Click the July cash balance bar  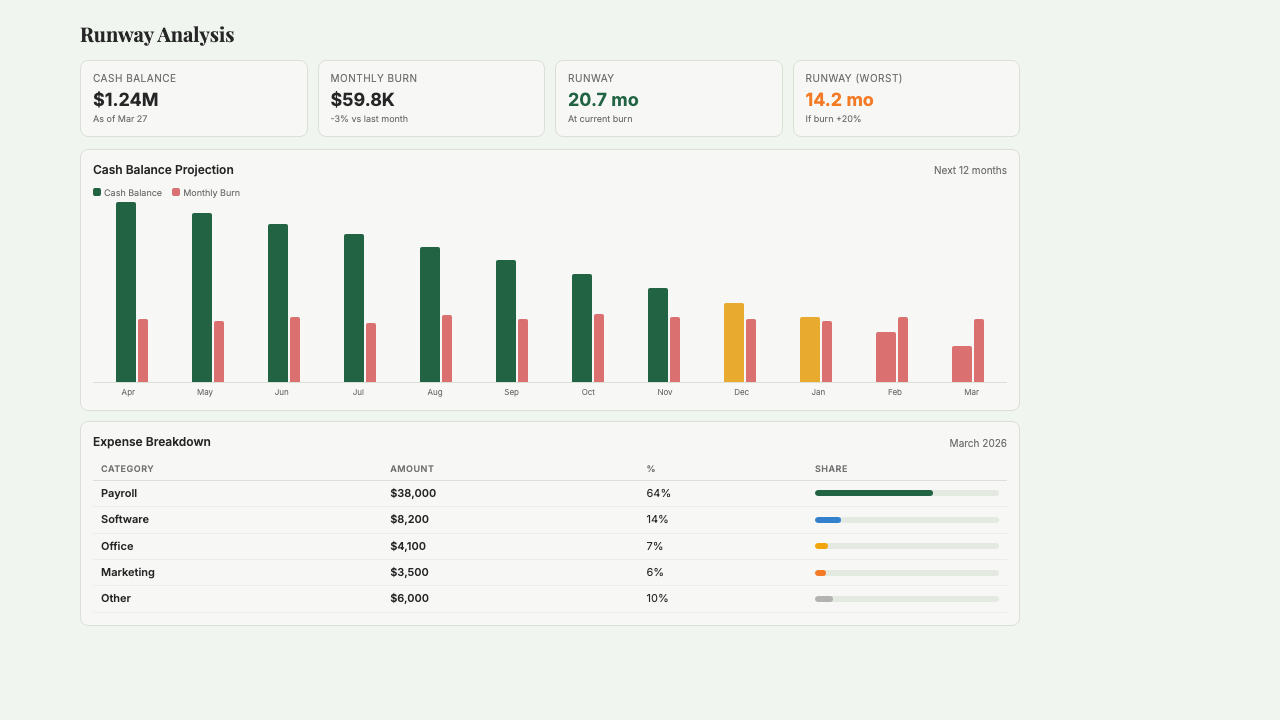tap(354, 308)
